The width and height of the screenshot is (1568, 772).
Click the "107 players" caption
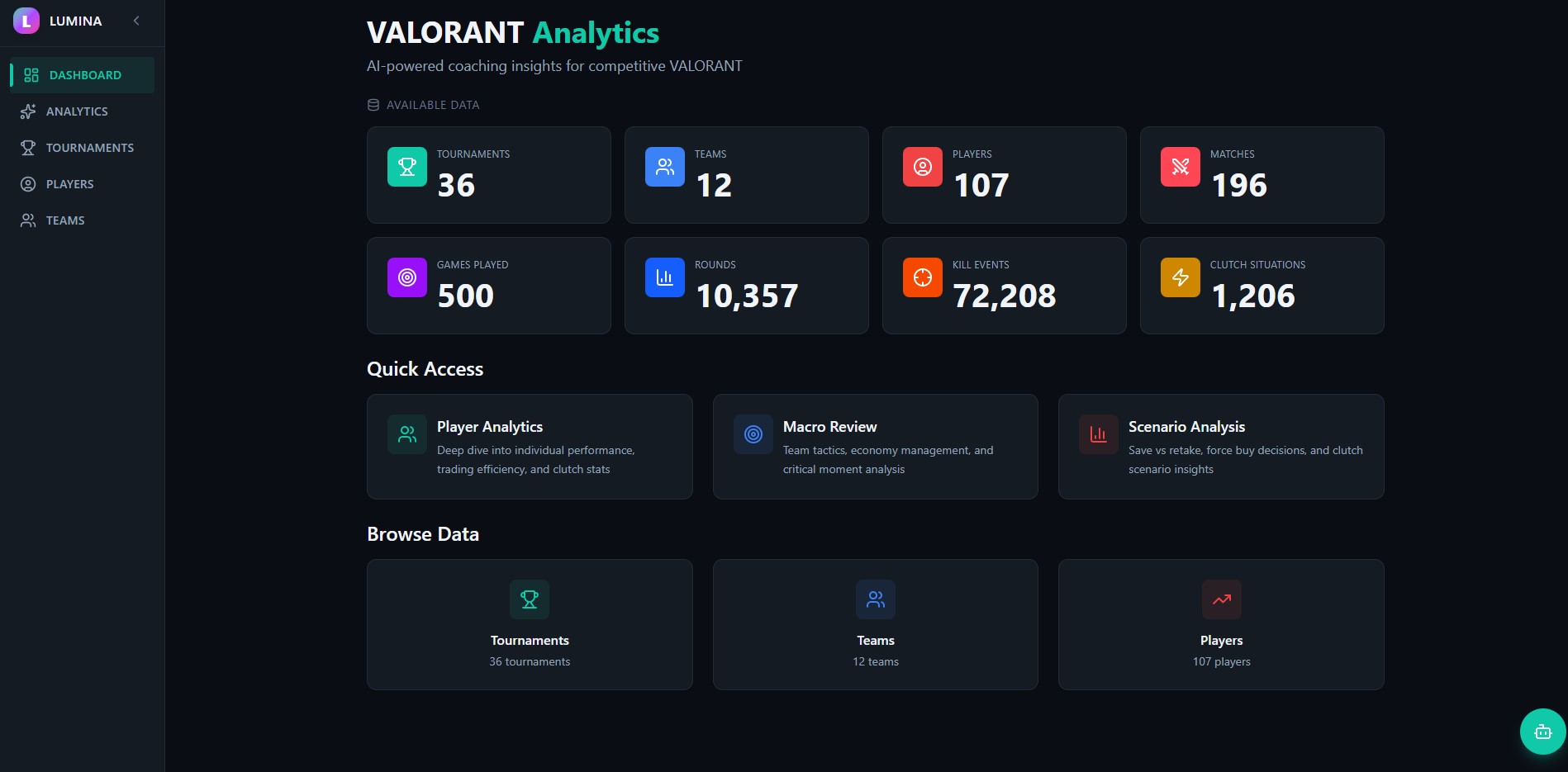click(1222, 661)
